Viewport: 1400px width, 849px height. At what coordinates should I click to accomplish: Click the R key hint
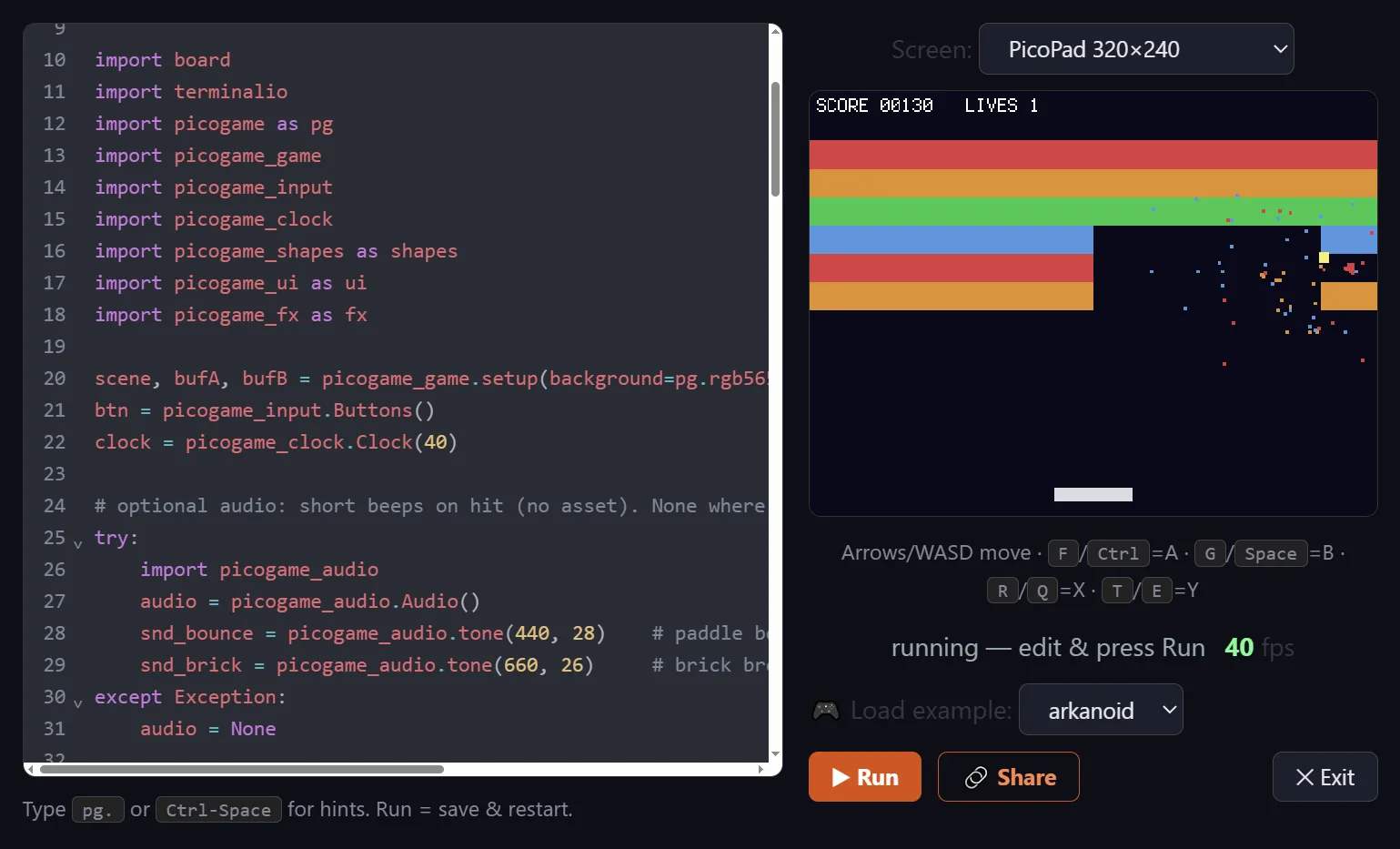tap(1002, 591)
